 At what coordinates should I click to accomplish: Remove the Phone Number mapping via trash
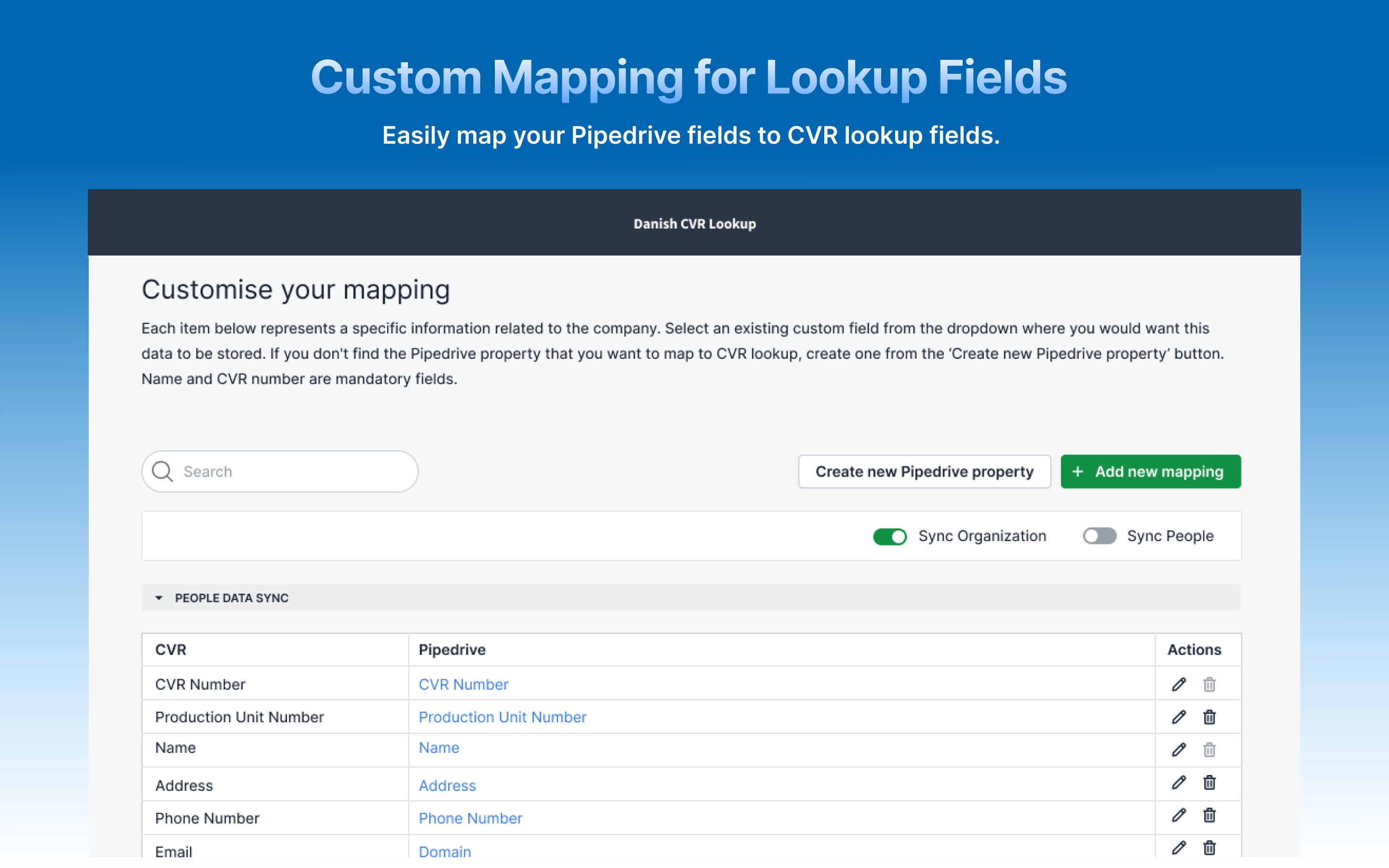coord(1210,815)
